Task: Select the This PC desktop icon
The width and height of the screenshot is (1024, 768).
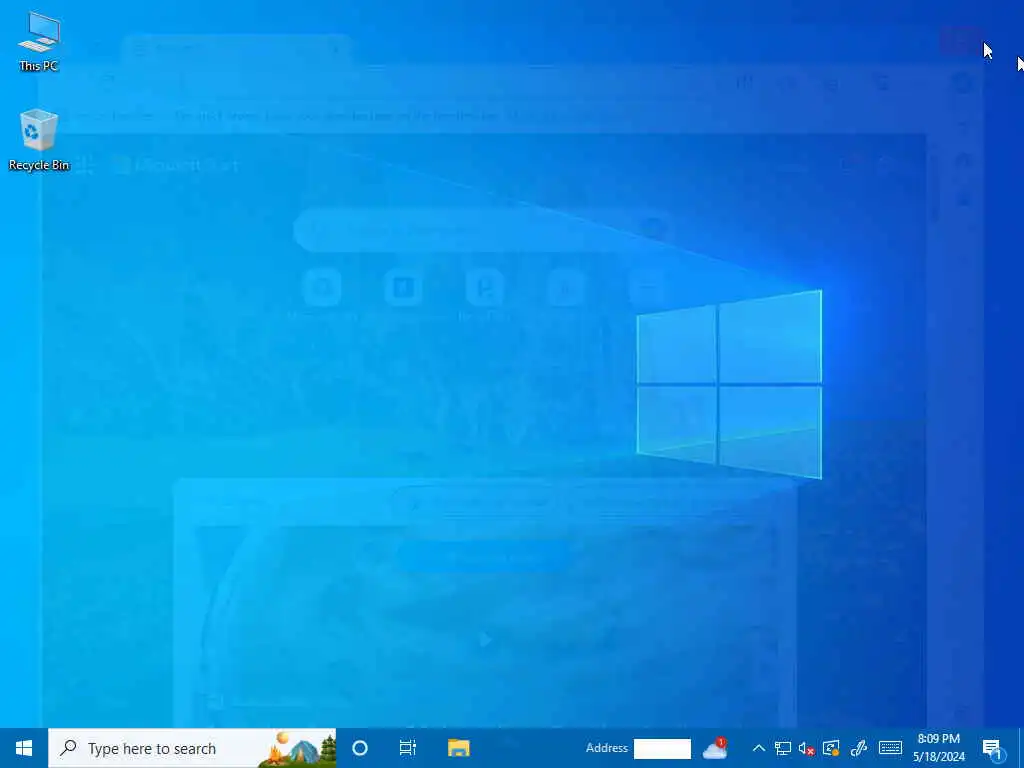Action: pos(39,41)
